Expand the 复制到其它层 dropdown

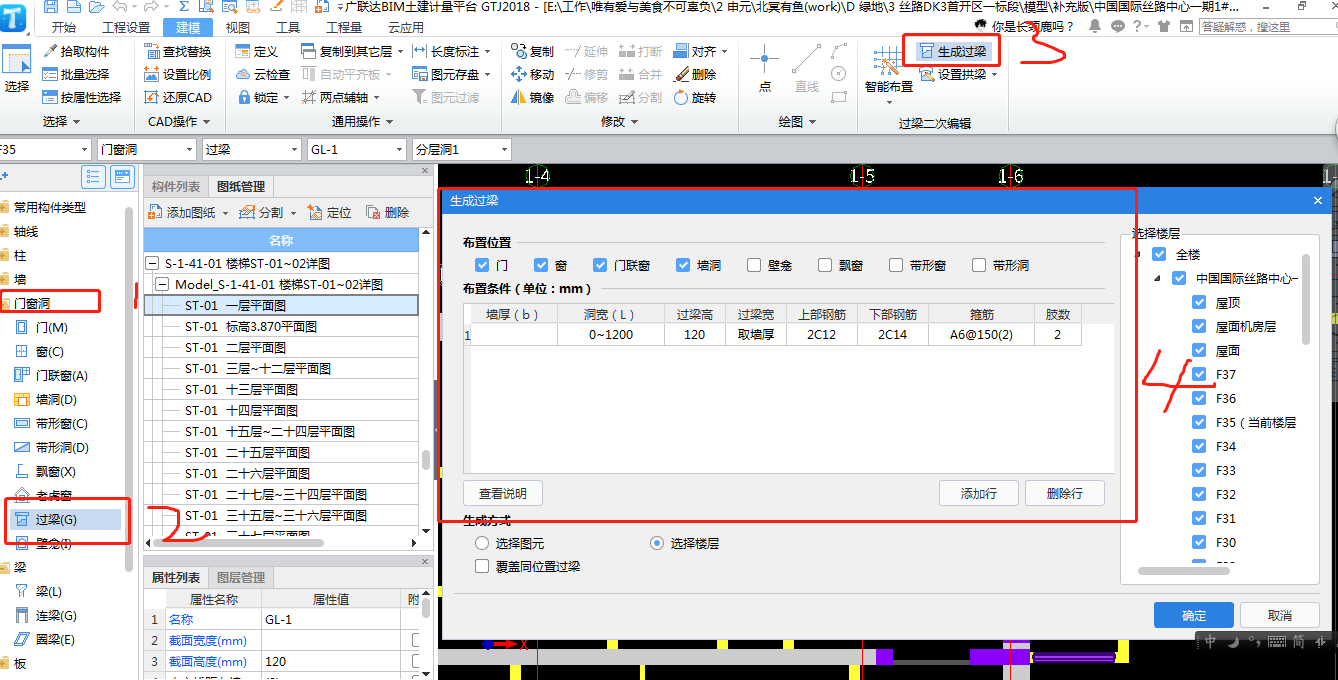coord(399,51)
